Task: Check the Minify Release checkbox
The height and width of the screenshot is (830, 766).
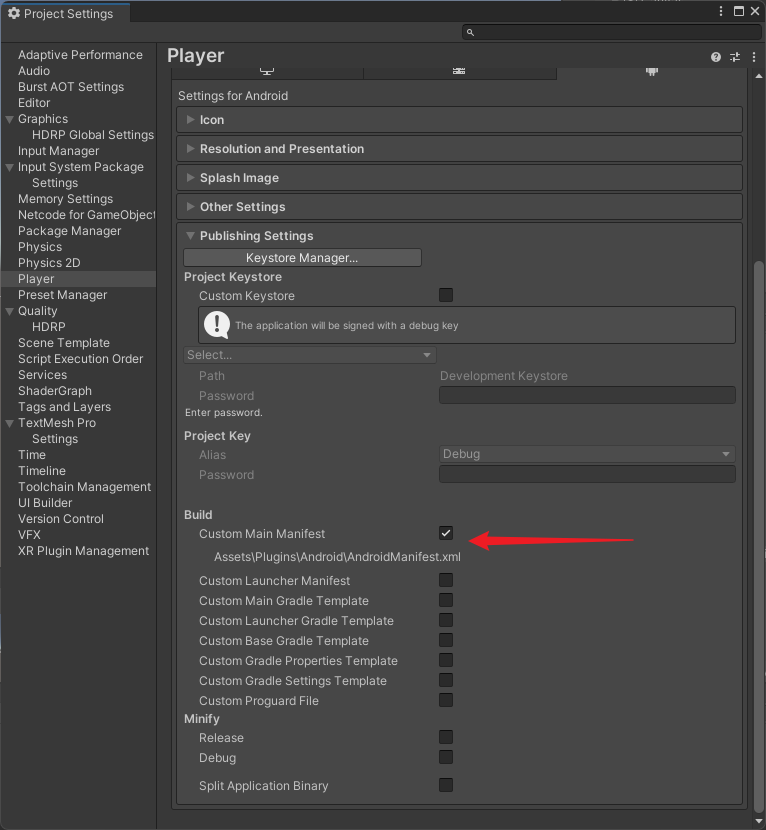Action: [446, 737]
